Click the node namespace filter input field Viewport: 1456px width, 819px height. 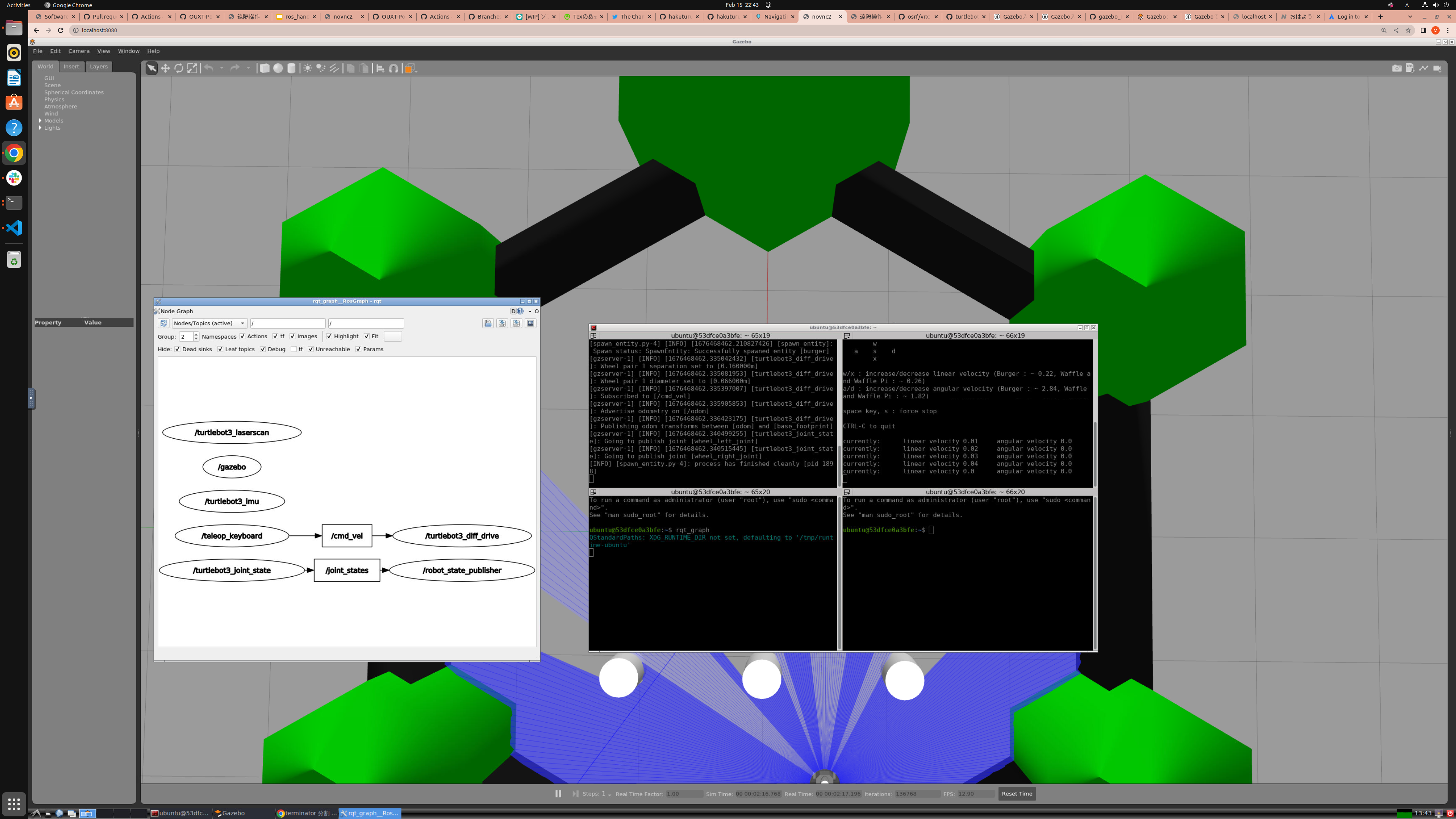(x=288, y=323)
